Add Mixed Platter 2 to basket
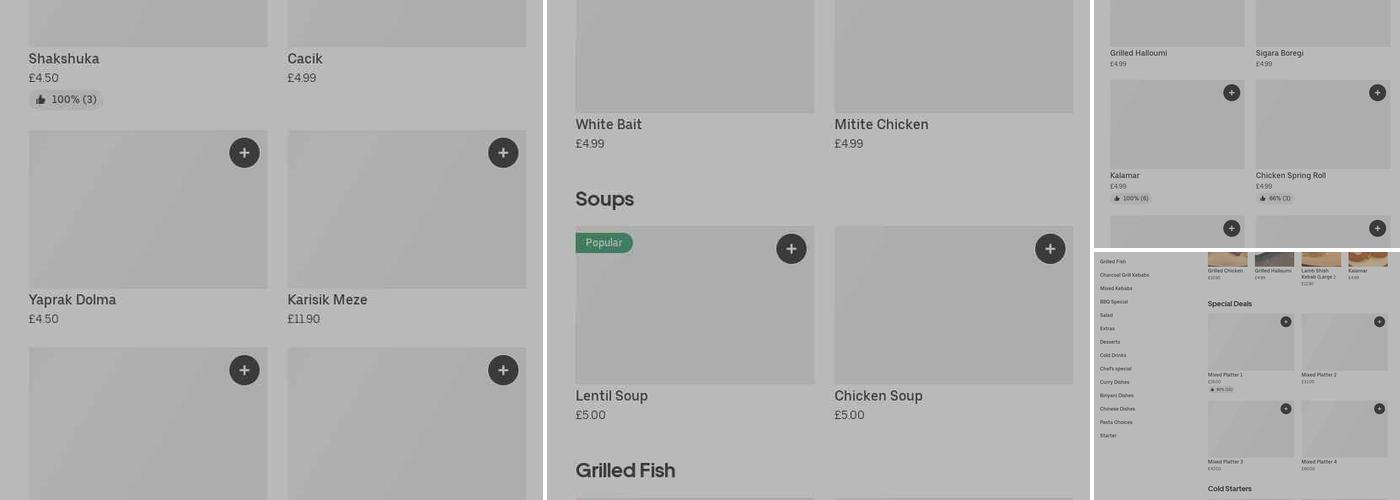This screenshot has width=1400, height=500. (1379, 322)
